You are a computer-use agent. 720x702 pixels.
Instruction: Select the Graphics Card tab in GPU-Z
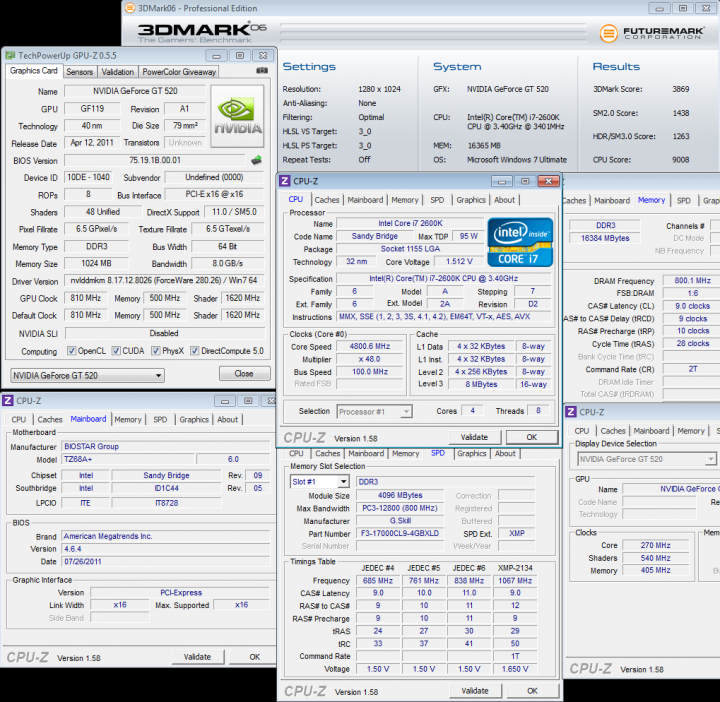[34, 71]
